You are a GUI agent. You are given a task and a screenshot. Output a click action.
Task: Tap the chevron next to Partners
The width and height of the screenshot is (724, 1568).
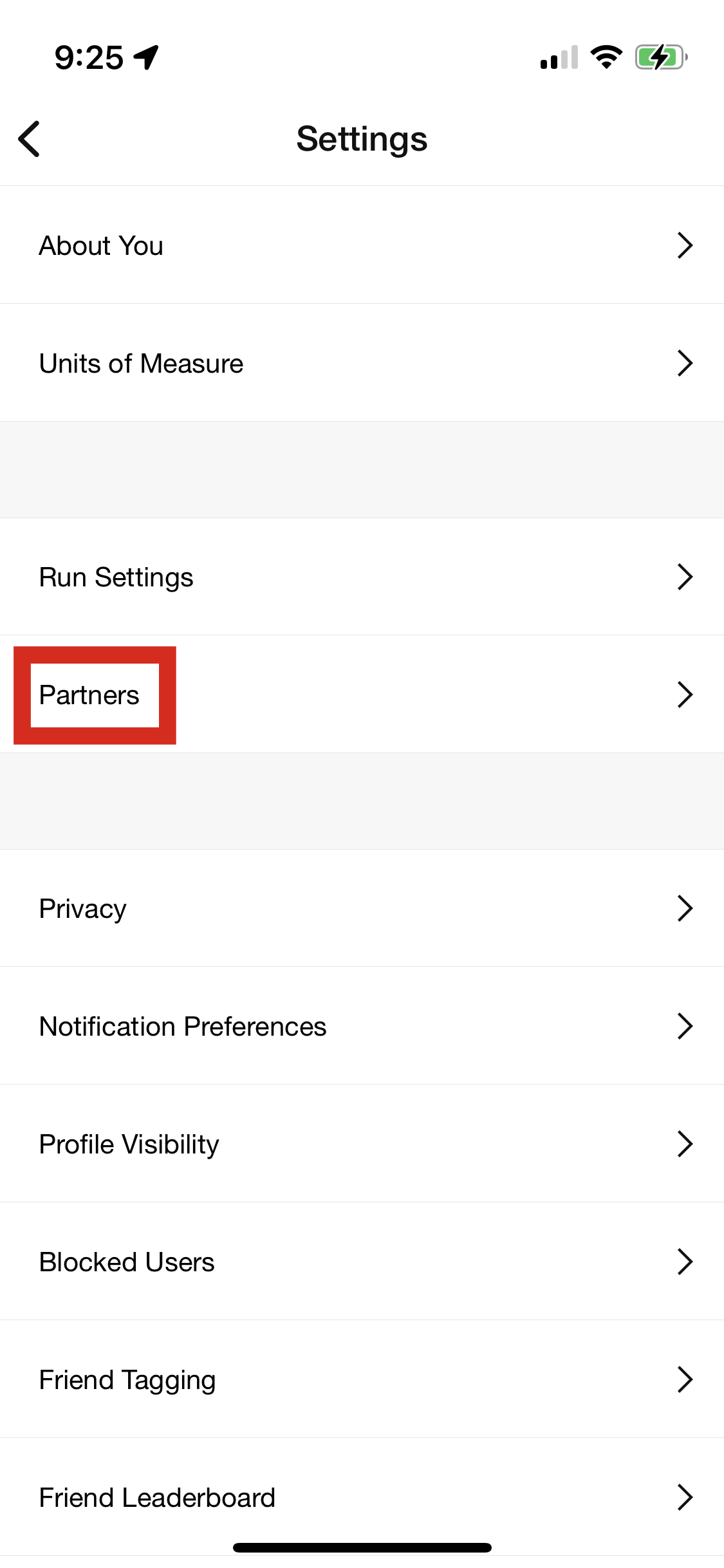[685, 695]
